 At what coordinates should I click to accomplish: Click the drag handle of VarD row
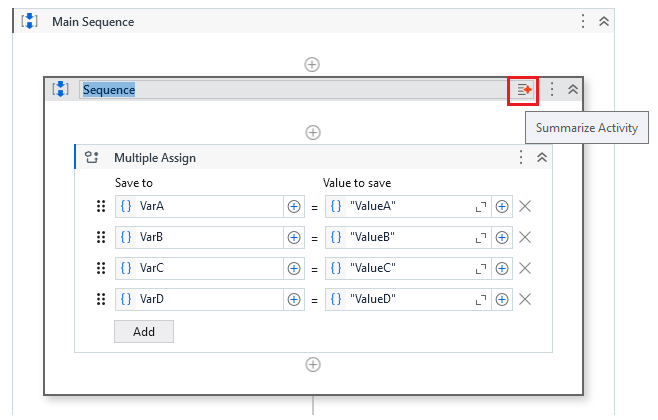pos(101,299)
